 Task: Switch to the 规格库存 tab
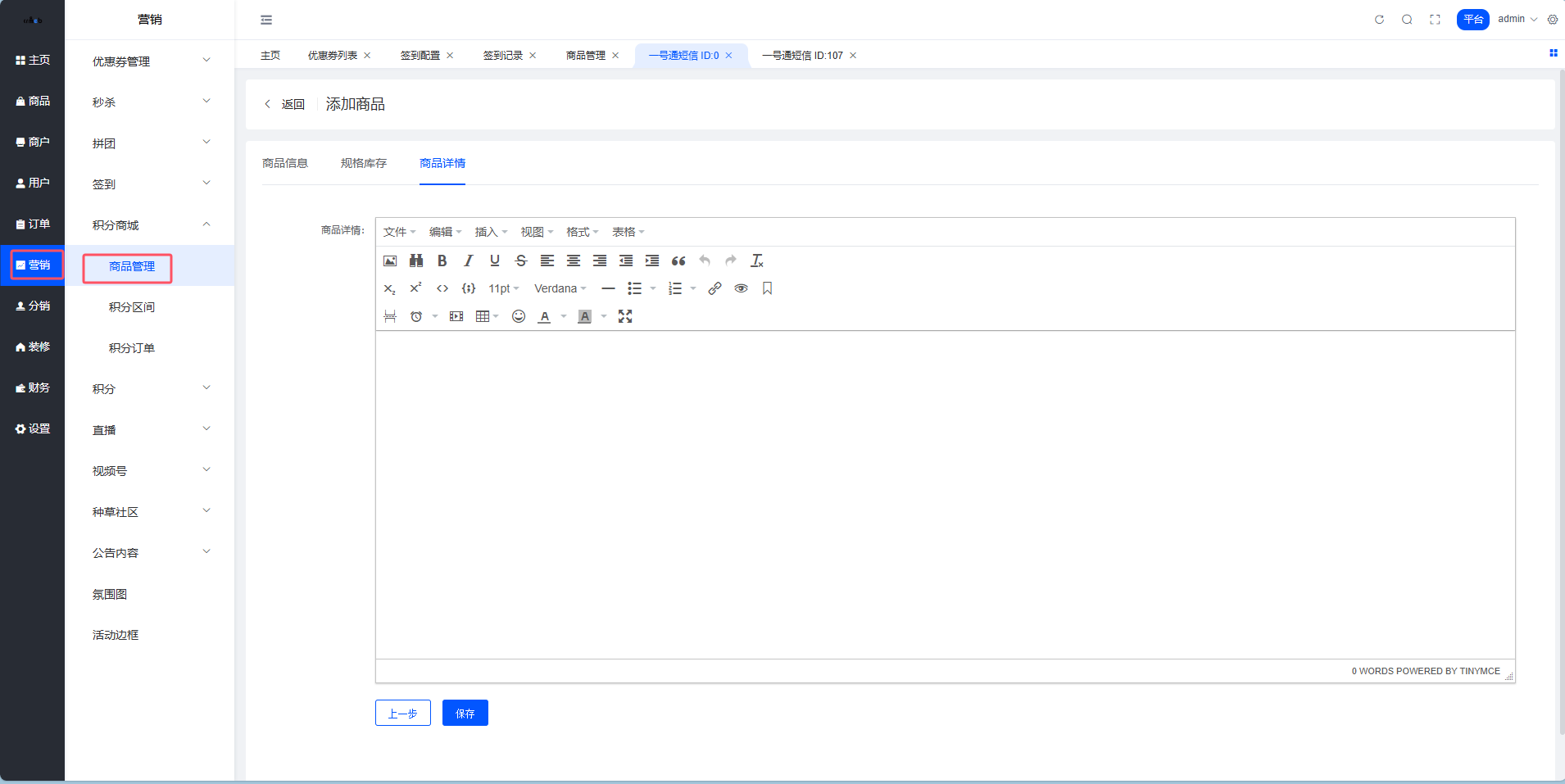coord(364,163)
